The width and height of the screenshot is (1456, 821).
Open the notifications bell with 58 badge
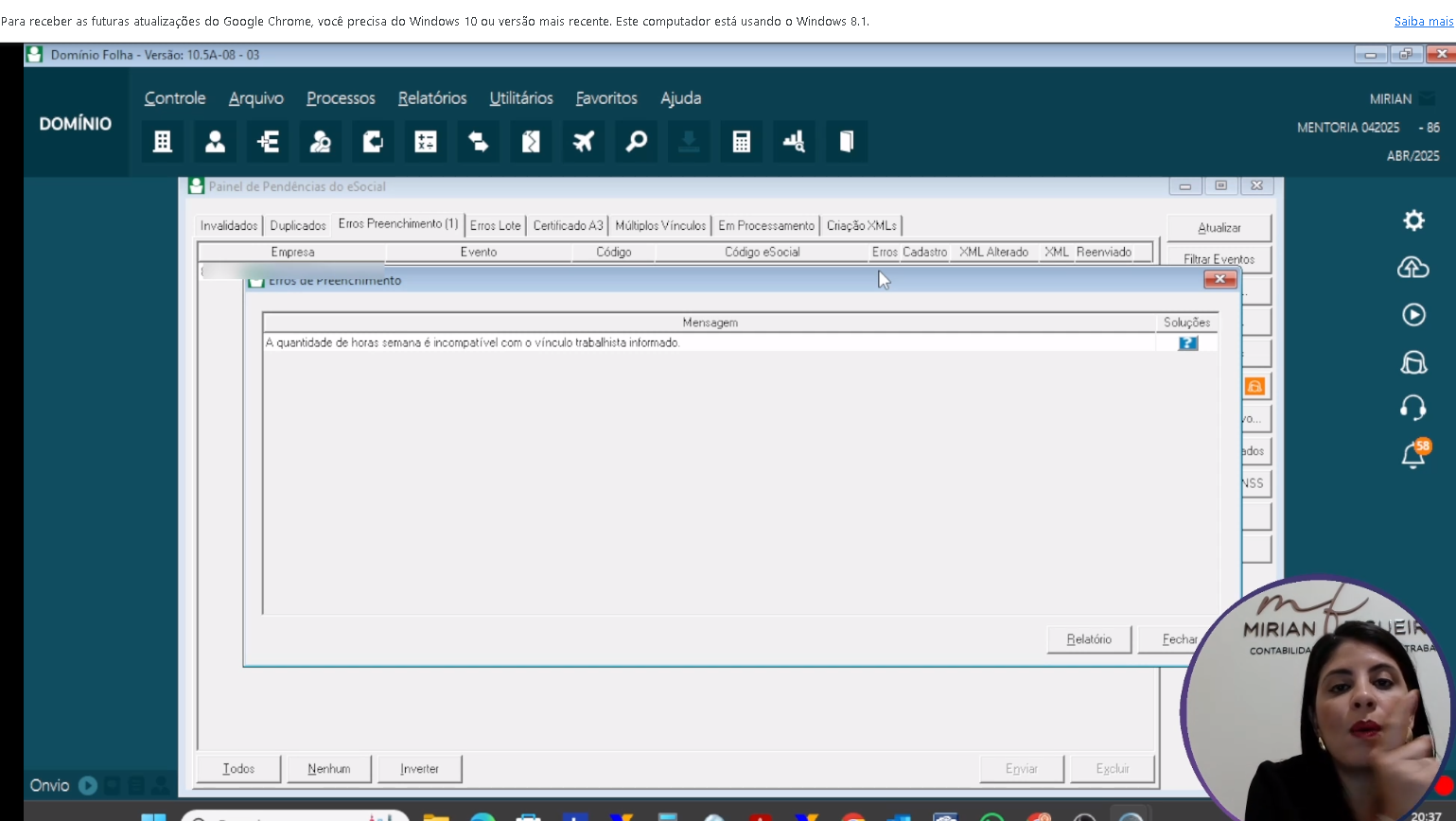tap(1415, 453)
